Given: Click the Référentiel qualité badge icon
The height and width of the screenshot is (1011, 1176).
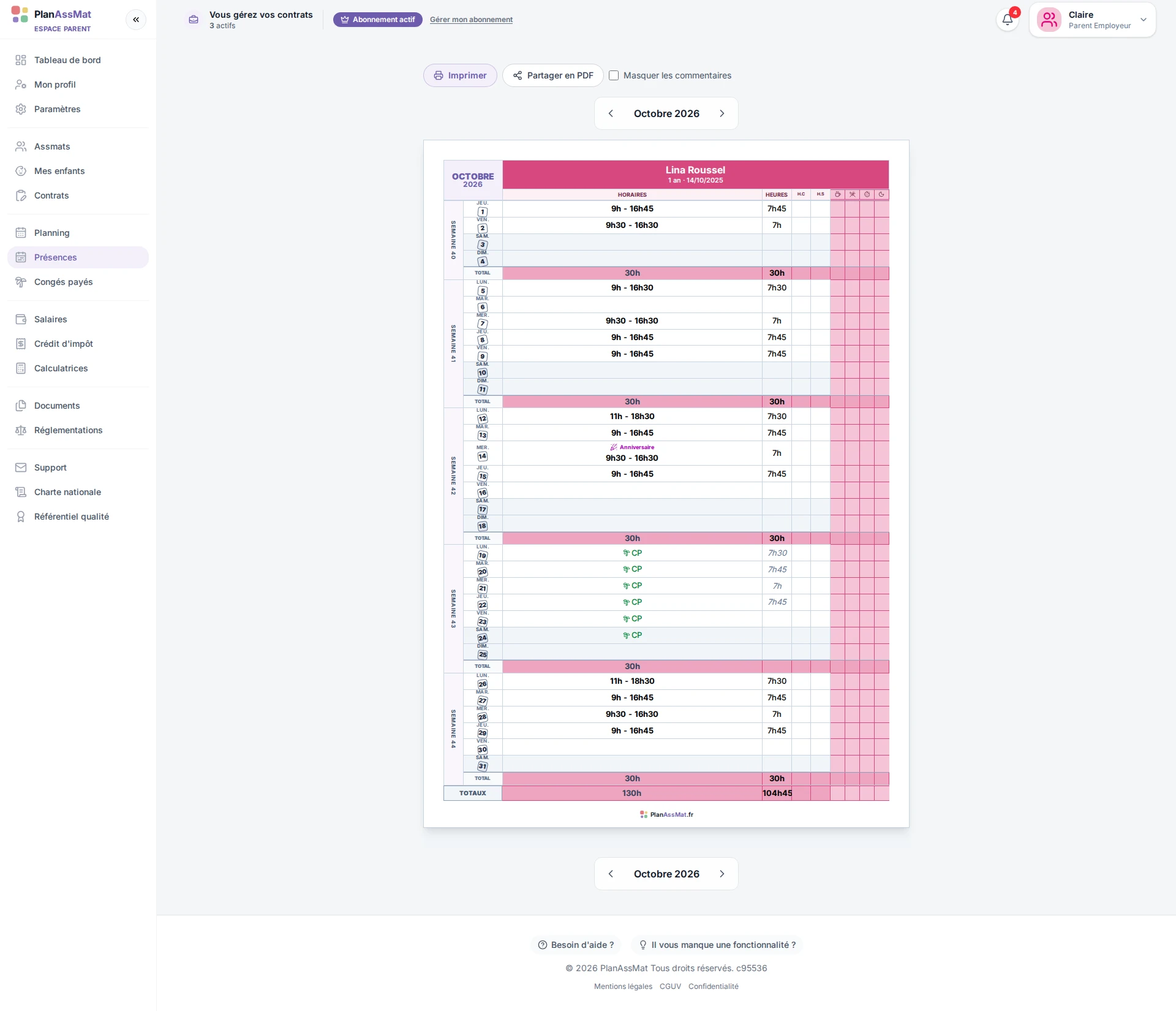Looking at the screenshot, I should point(21,517).
